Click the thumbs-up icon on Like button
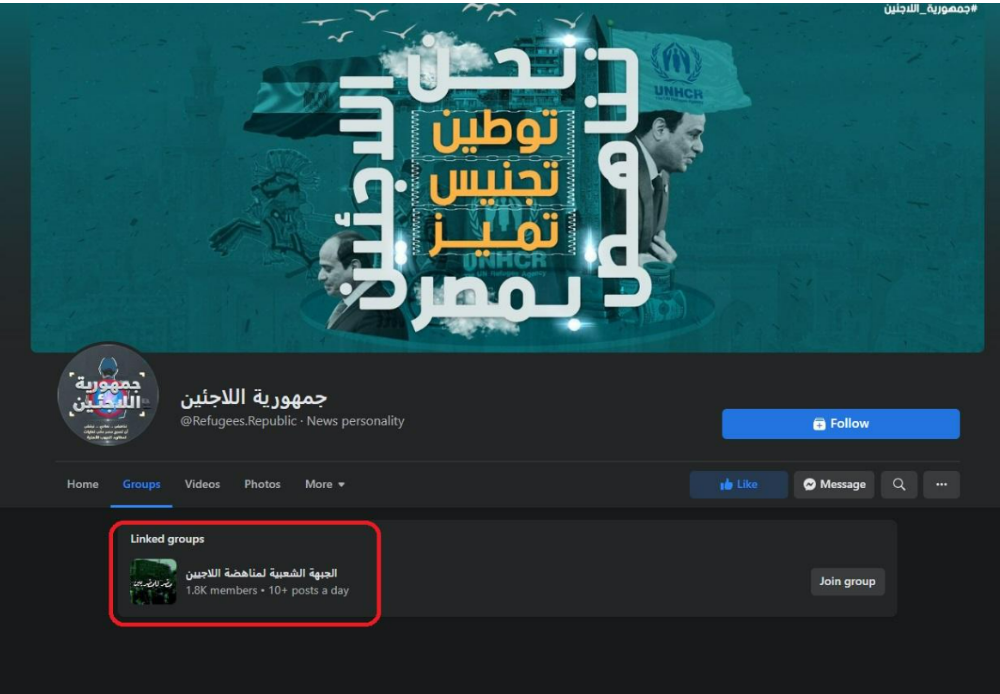Viewport: 1000px width, 694px height. click(726, 485)
